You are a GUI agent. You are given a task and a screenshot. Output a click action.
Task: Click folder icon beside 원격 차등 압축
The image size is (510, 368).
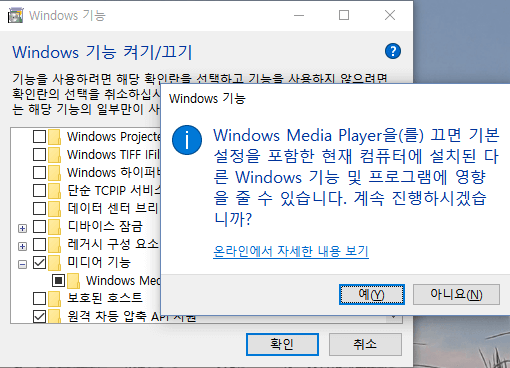pyautogui.click(x=54, y=316)
